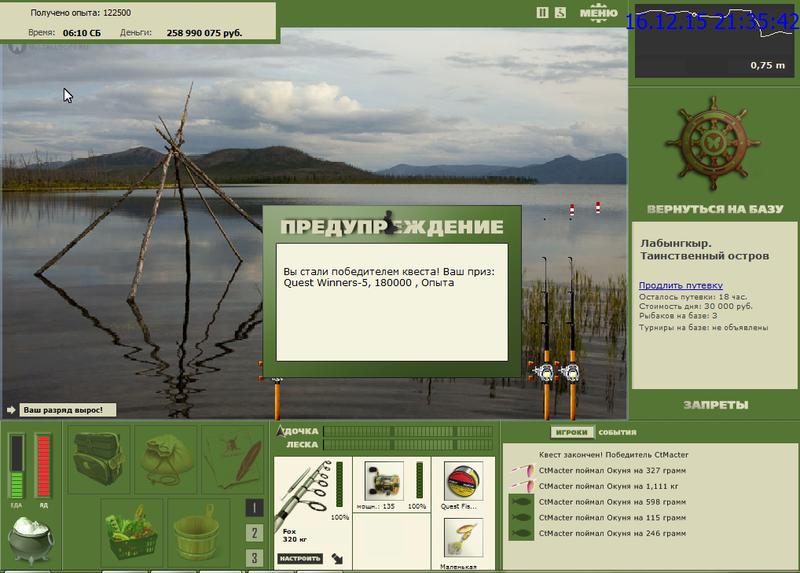Click lure icon in Окуня 327 грамм row

click(522, 470)
